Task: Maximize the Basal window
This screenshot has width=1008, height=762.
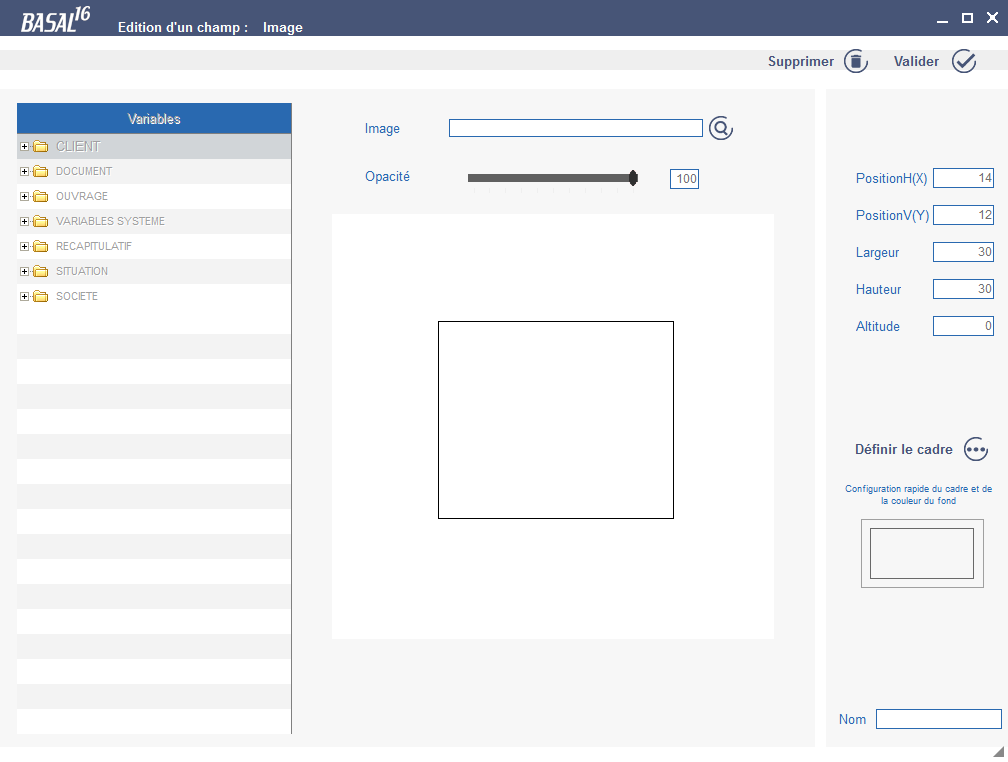Action: 967,18
